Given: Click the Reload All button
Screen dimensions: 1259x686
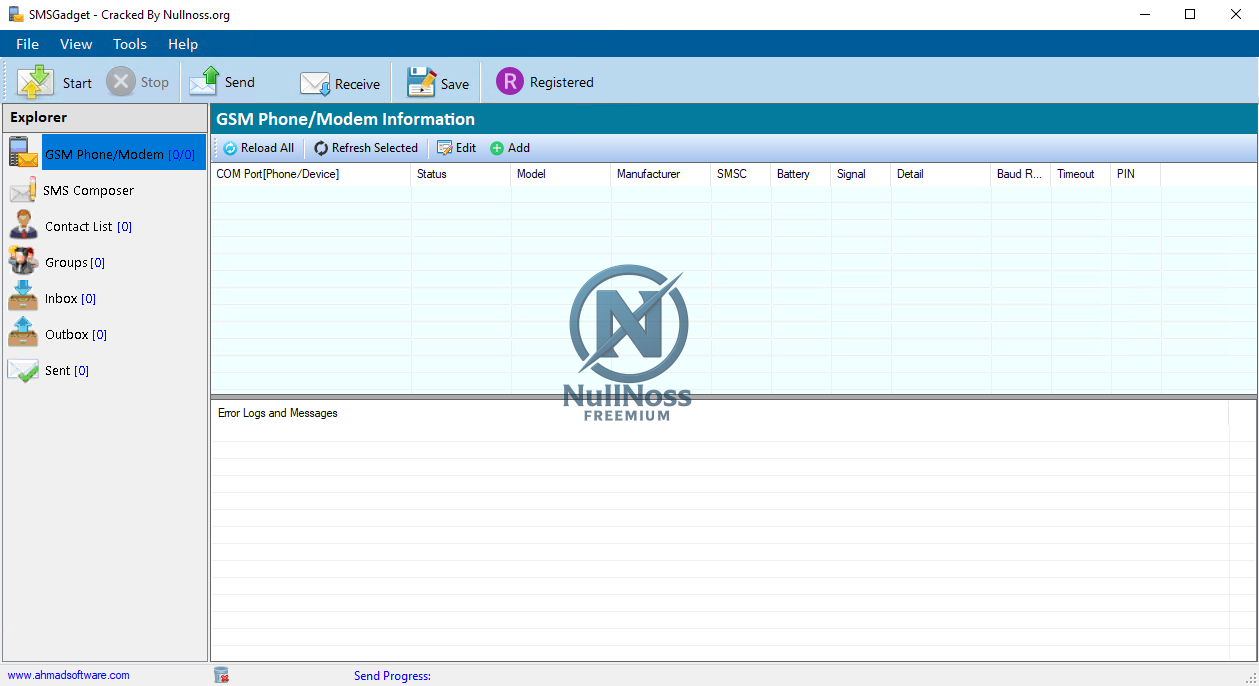Looking at the screenshot, I should tap(258, 148).
